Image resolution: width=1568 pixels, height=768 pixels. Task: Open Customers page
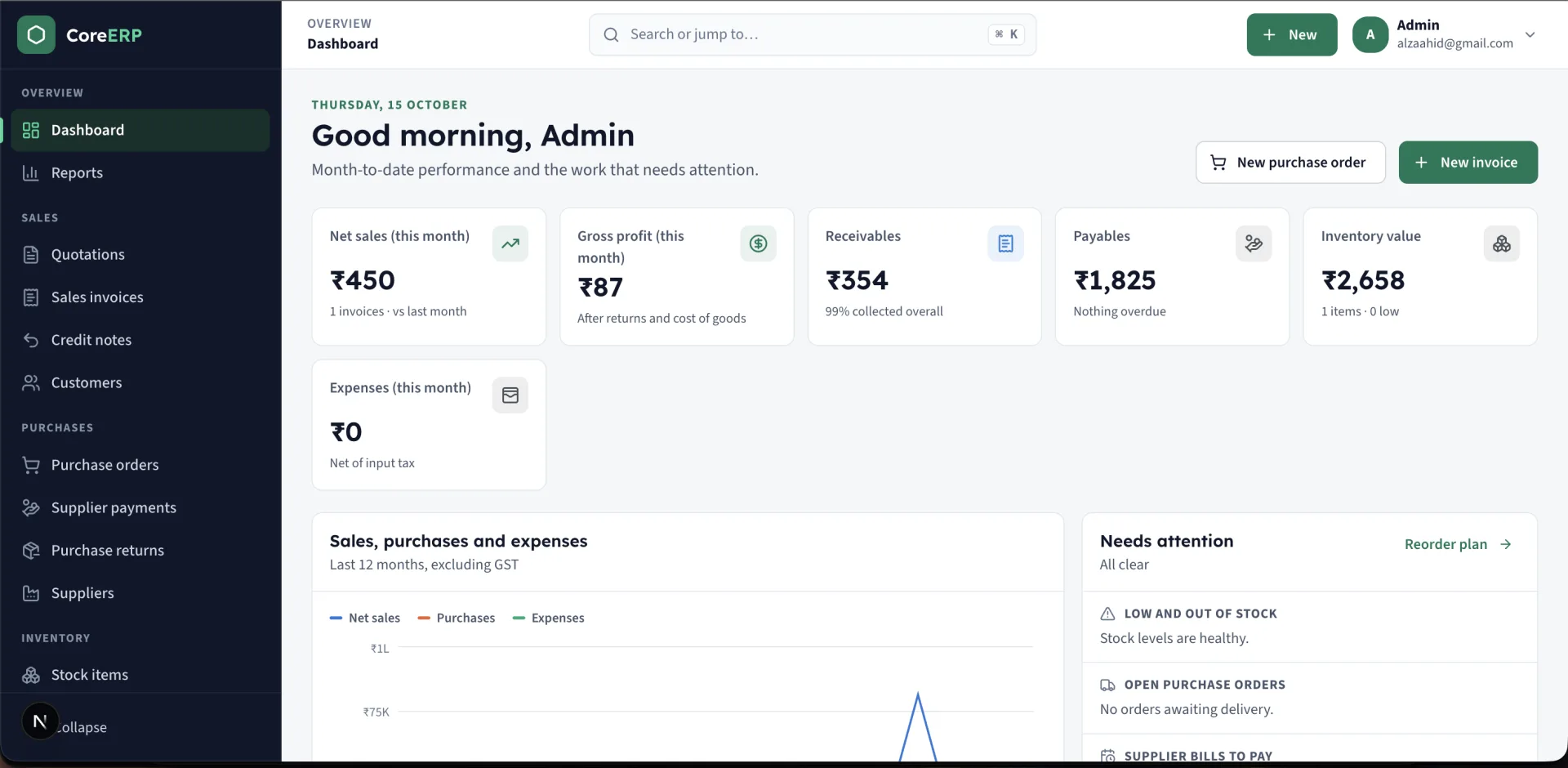tap(140, 382)
